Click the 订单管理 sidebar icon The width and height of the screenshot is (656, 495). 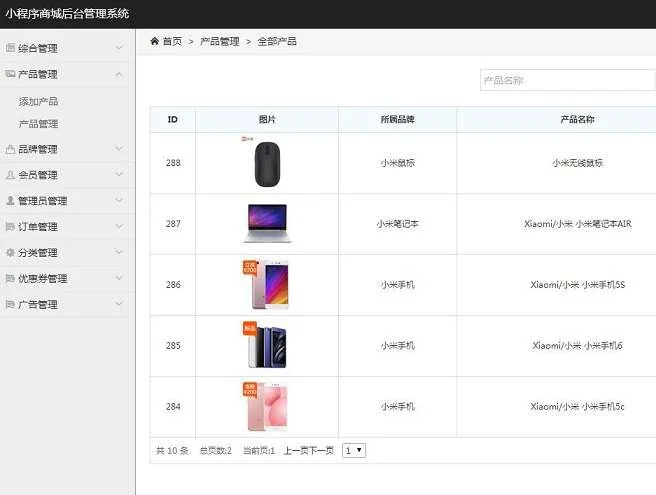(10, 227)
